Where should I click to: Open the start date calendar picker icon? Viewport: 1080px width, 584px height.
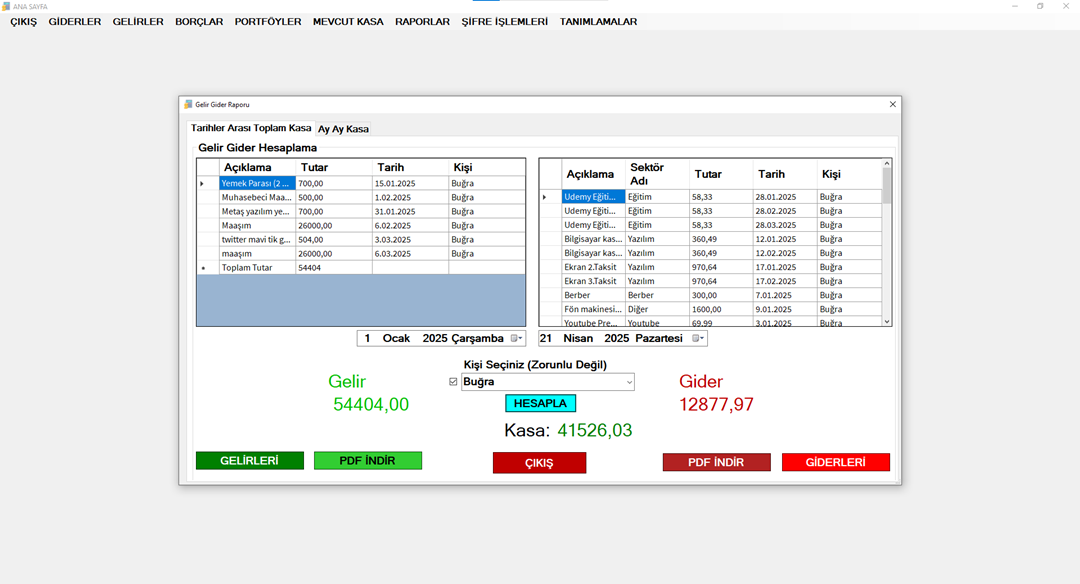516,339
